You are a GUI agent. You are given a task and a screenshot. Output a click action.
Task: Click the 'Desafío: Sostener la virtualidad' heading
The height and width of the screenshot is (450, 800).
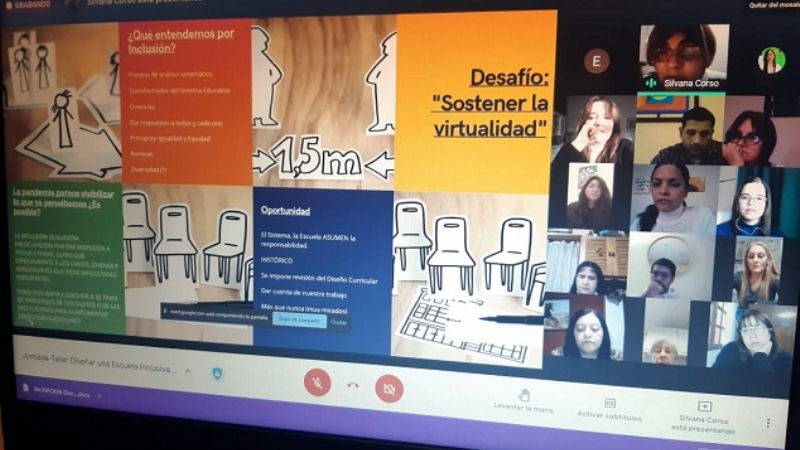[490, 103]
